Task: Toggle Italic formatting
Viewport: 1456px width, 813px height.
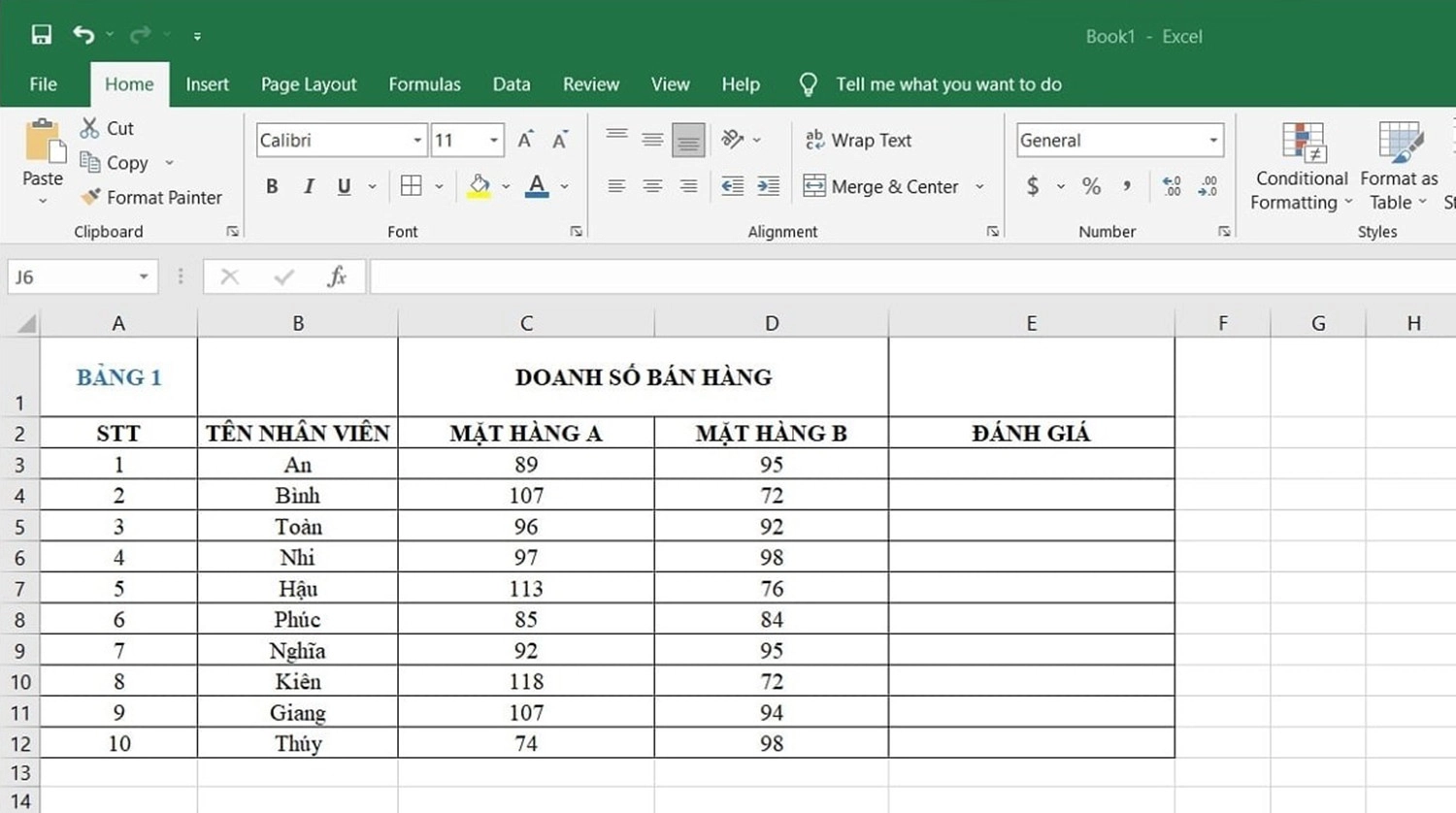Action: tap(309, 186)
